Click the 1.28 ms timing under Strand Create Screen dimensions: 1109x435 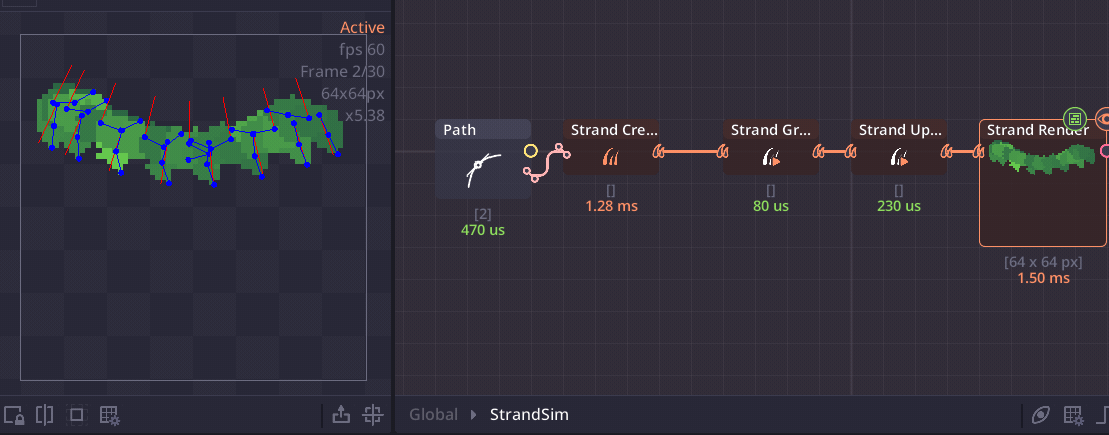[x=611, y=206]
